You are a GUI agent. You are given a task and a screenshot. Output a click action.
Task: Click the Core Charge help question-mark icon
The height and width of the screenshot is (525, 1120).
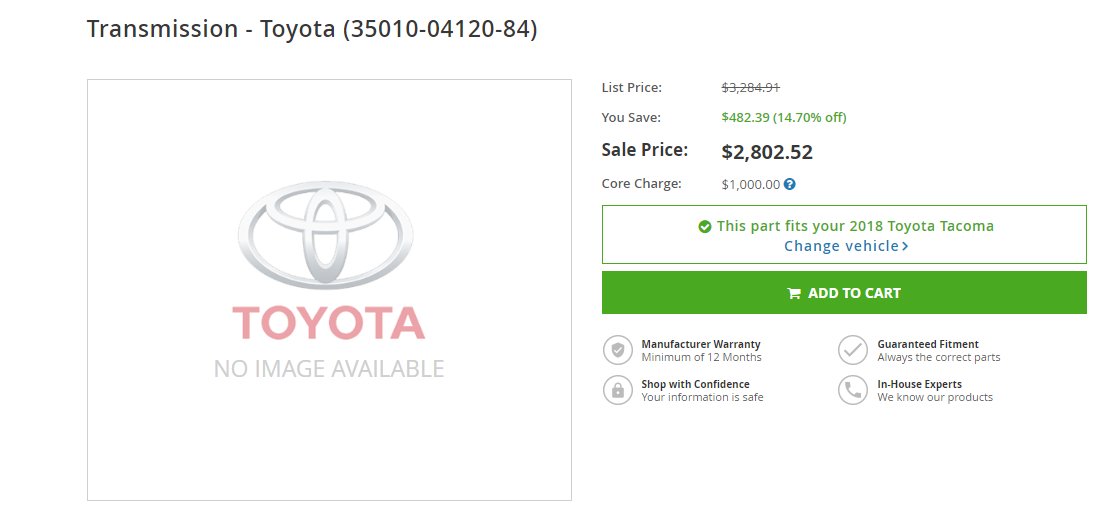[789, 184]
